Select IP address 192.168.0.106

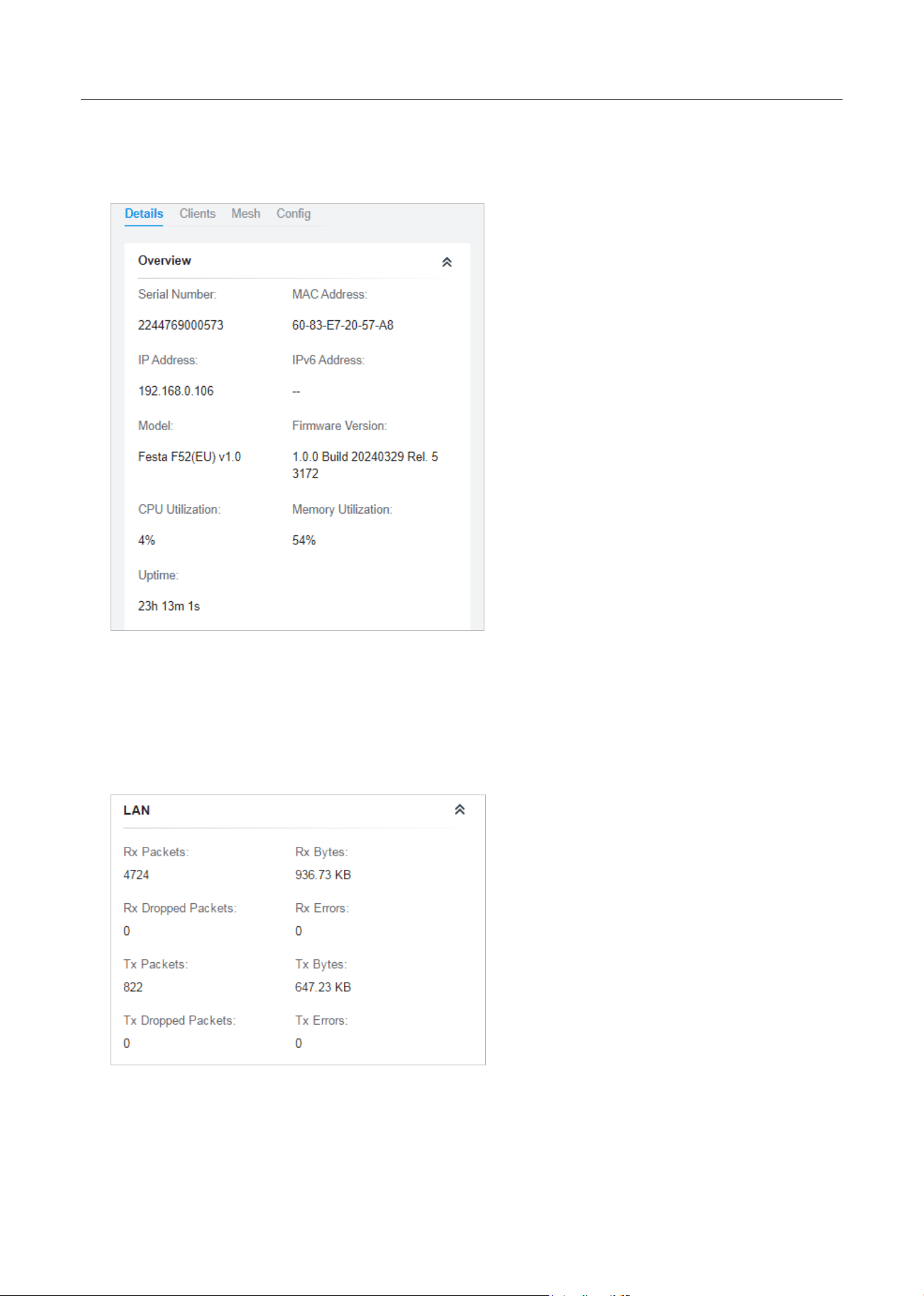click(x=176, y=391)
